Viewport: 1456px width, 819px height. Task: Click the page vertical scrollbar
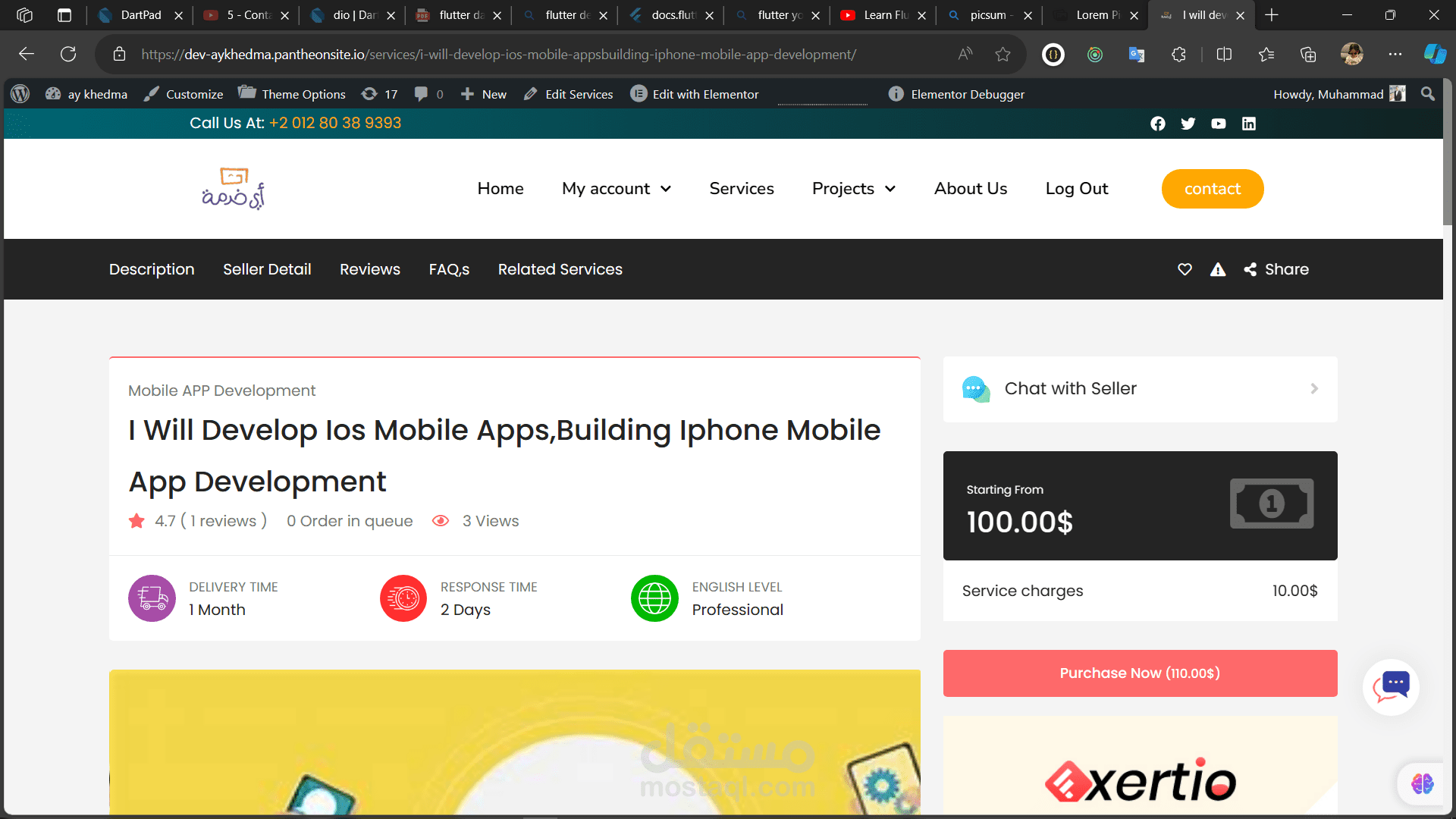point(1448,152)
